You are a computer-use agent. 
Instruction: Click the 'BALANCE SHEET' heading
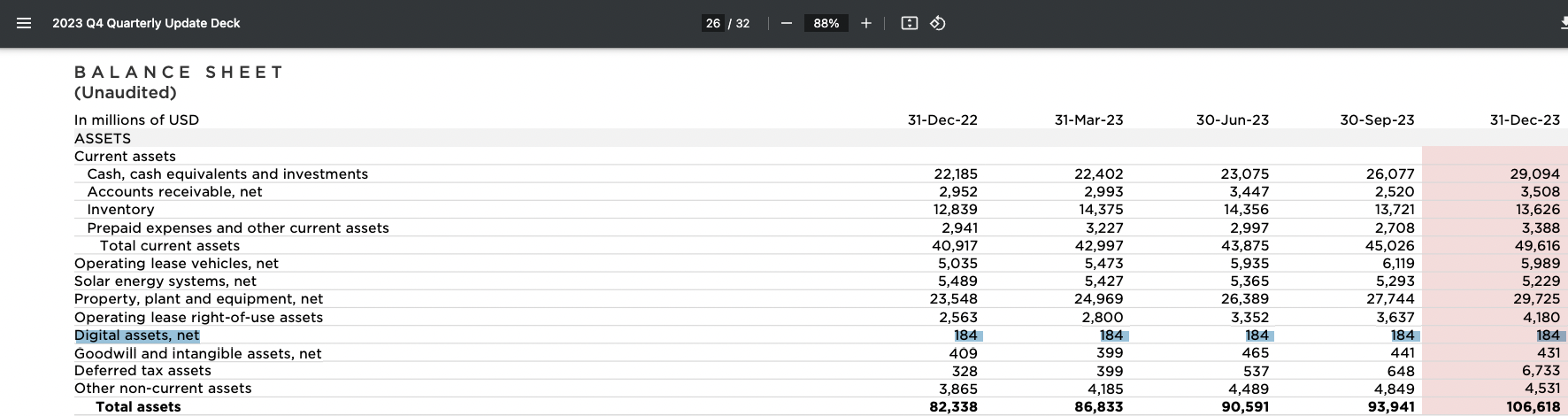(179, 73)
